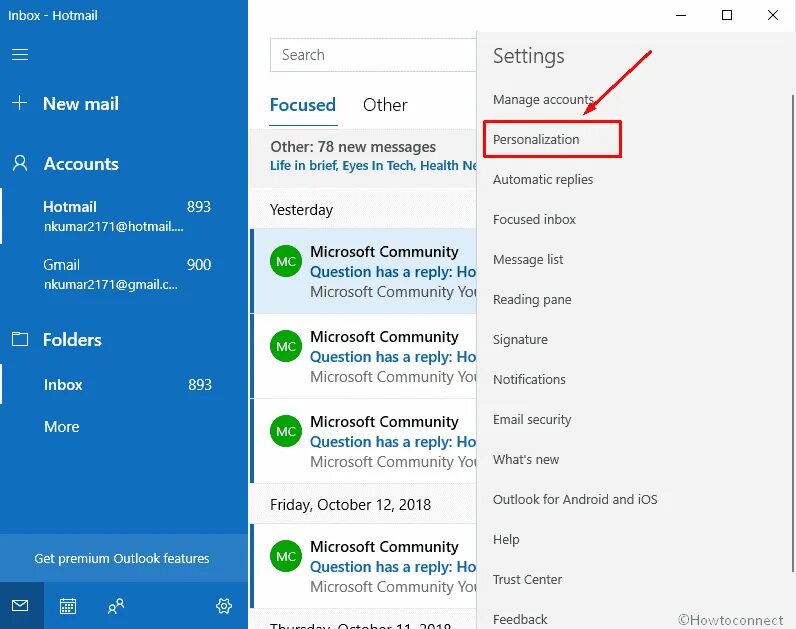Open Manage accounts setting

click(543, 100)
